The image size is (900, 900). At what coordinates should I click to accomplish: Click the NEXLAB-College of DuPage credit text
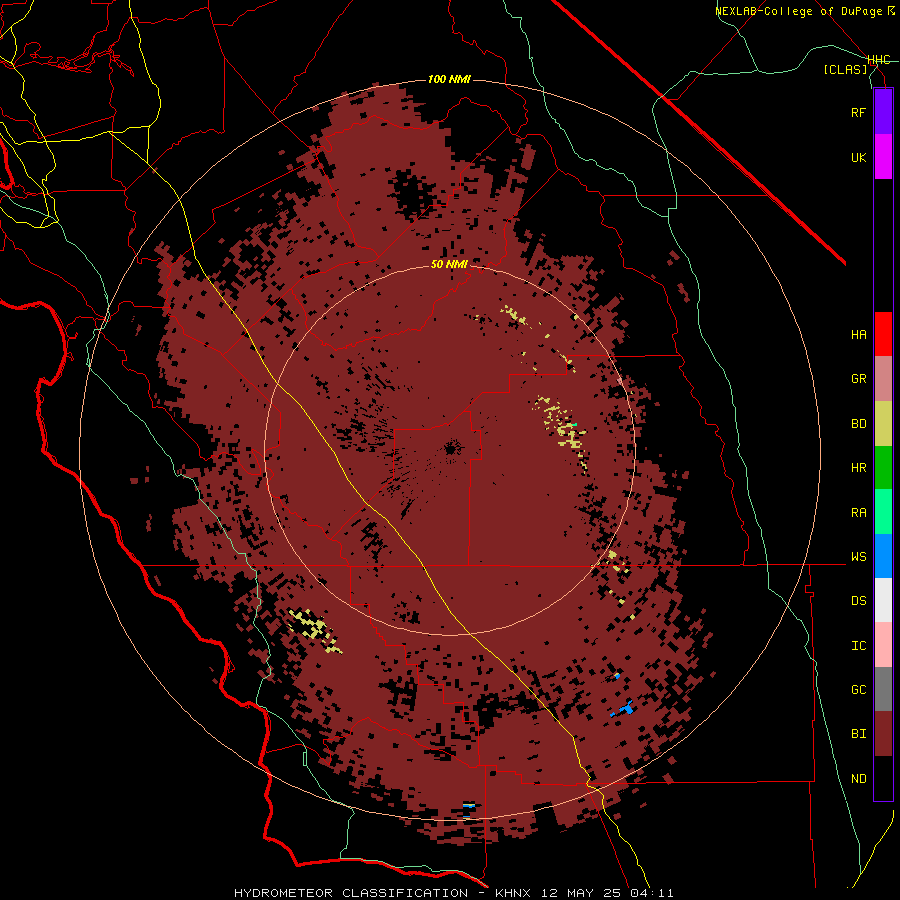[799, 11]
